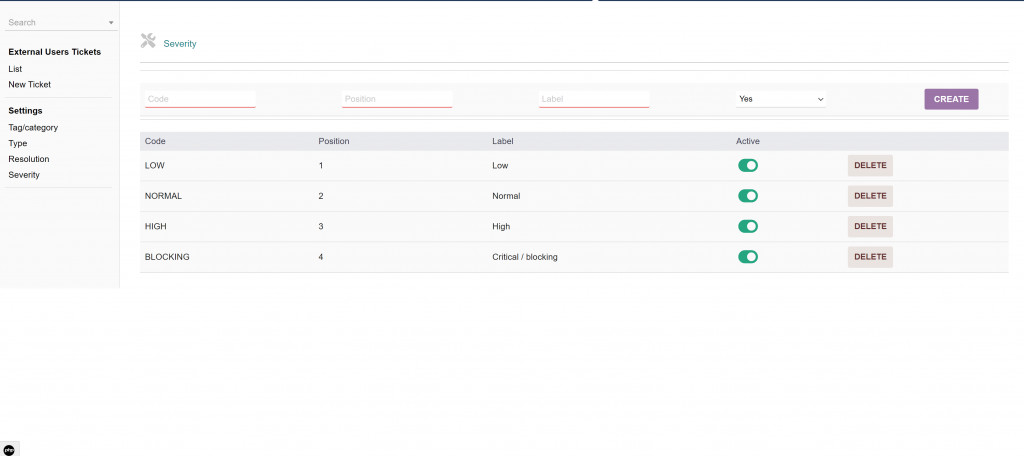
Task: Focus the Position input field
Action: [397, 99]
